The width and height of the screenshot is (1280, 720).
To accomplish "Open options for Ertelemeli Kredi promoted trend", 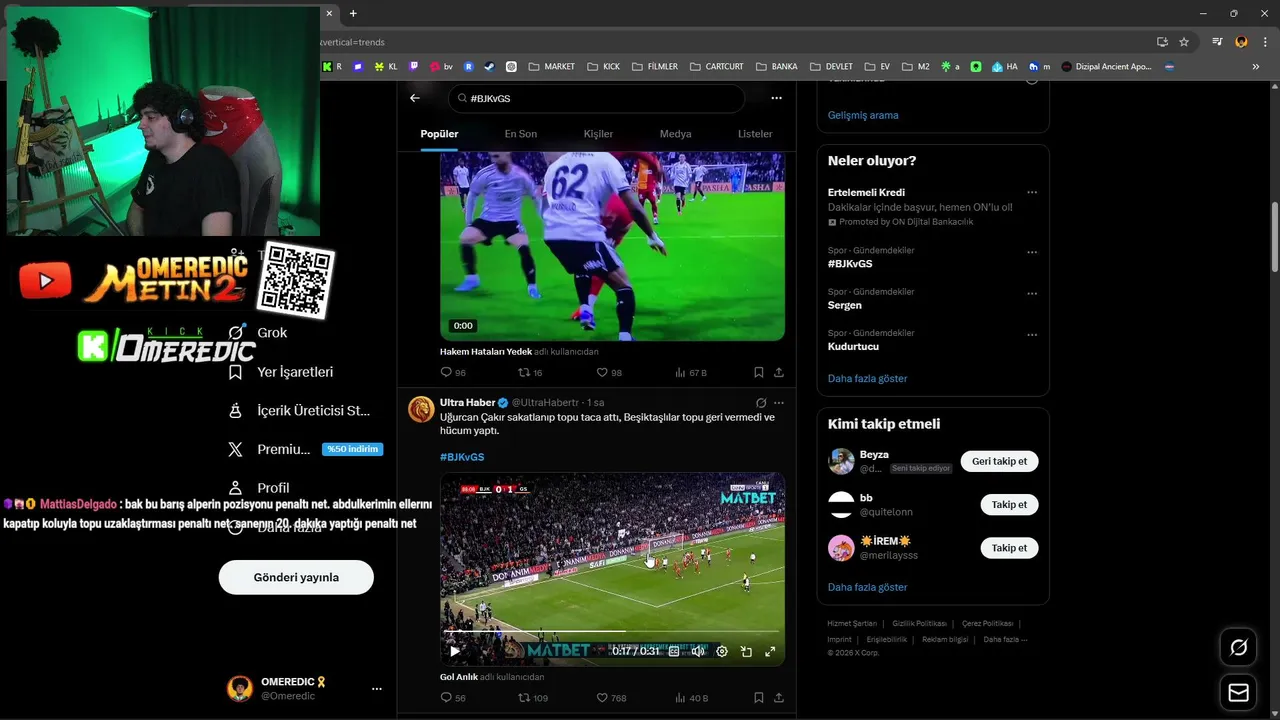I will coord(1032,192).
